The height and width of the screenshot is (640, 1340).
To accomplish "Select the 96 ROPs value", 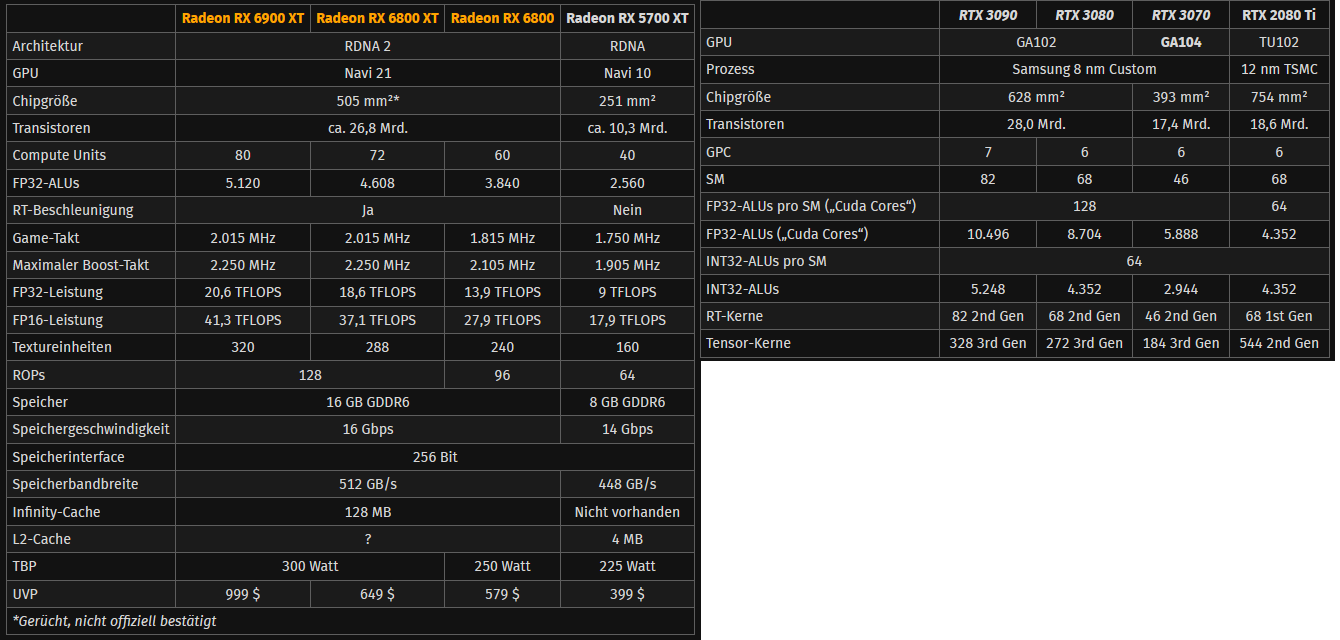I will [502, 375].
